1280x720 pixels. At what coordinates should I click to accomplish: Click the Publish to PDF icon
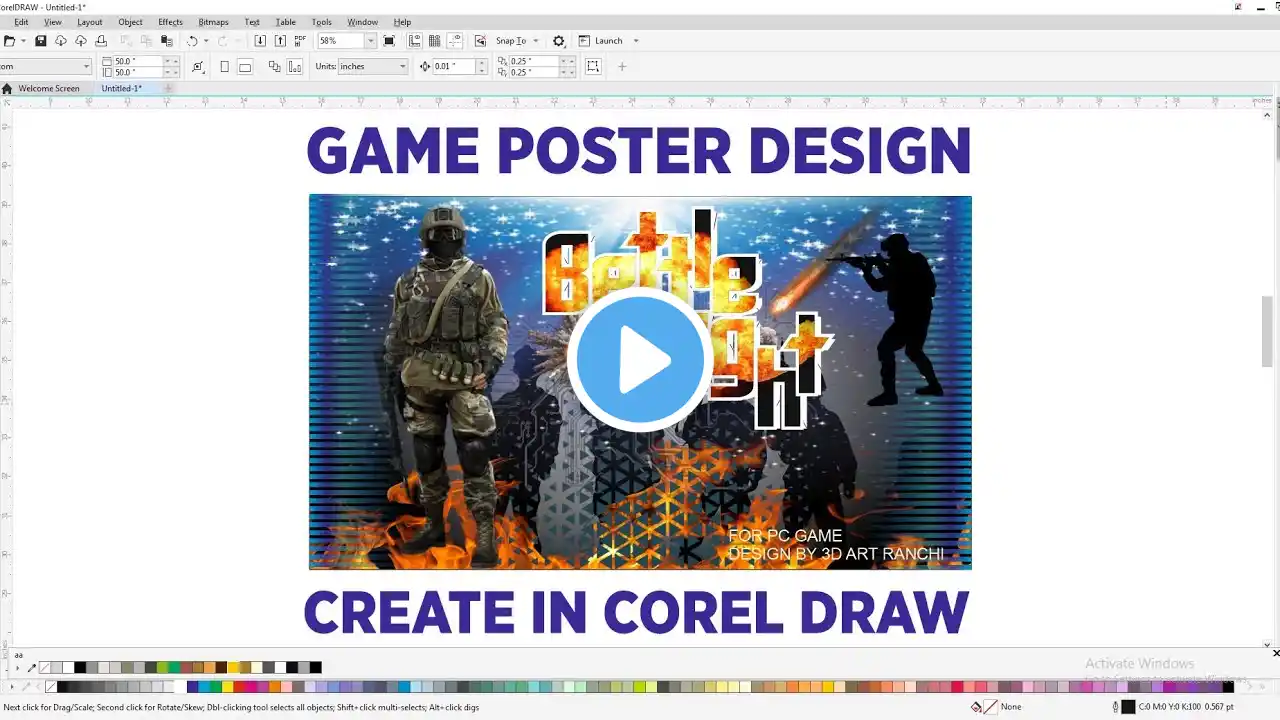[300, 41]
